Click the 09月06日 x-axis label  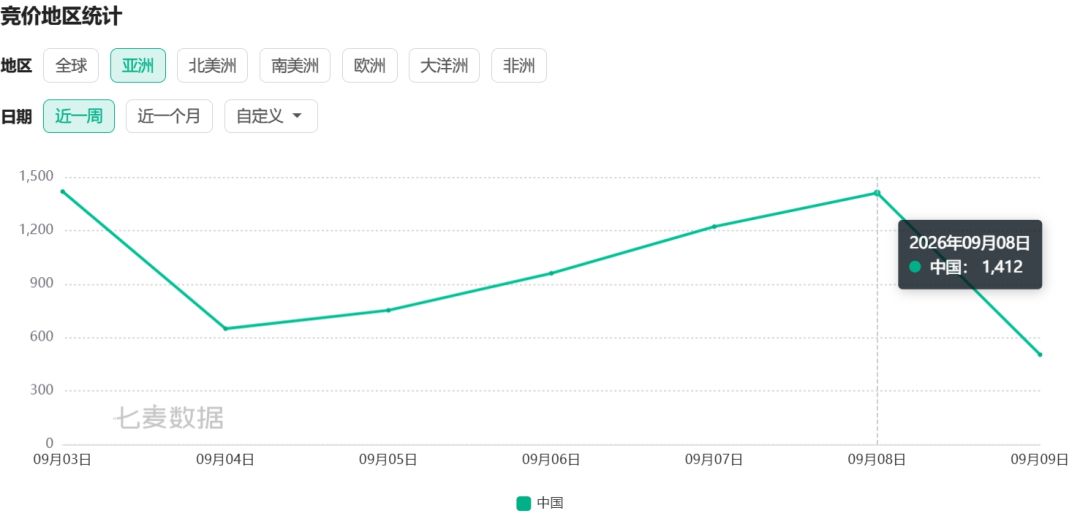pyautogui.click(x=550, y=460)
